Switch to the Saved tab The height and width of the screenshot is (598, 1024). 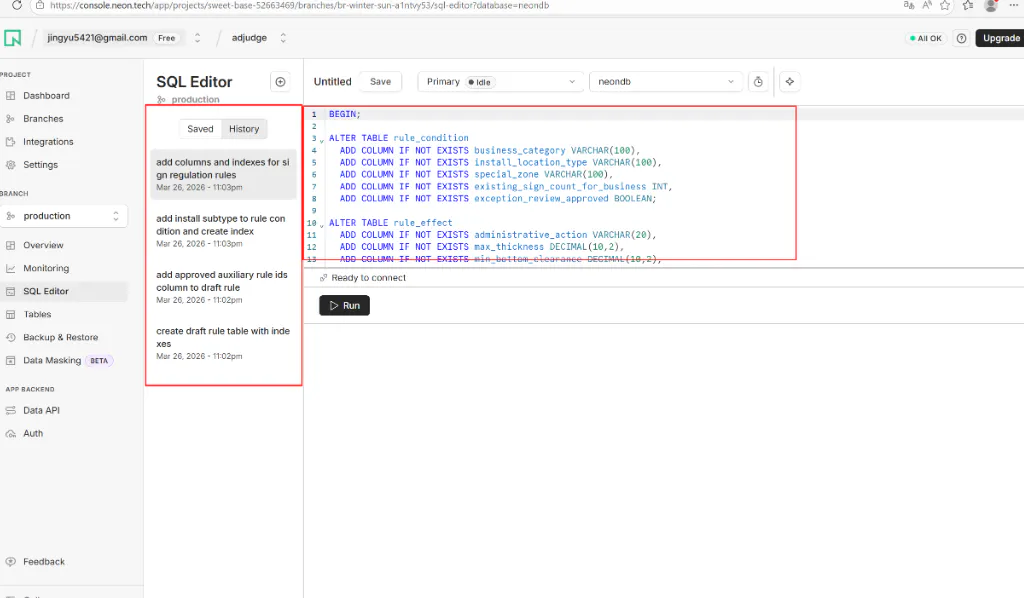point(200,129)
